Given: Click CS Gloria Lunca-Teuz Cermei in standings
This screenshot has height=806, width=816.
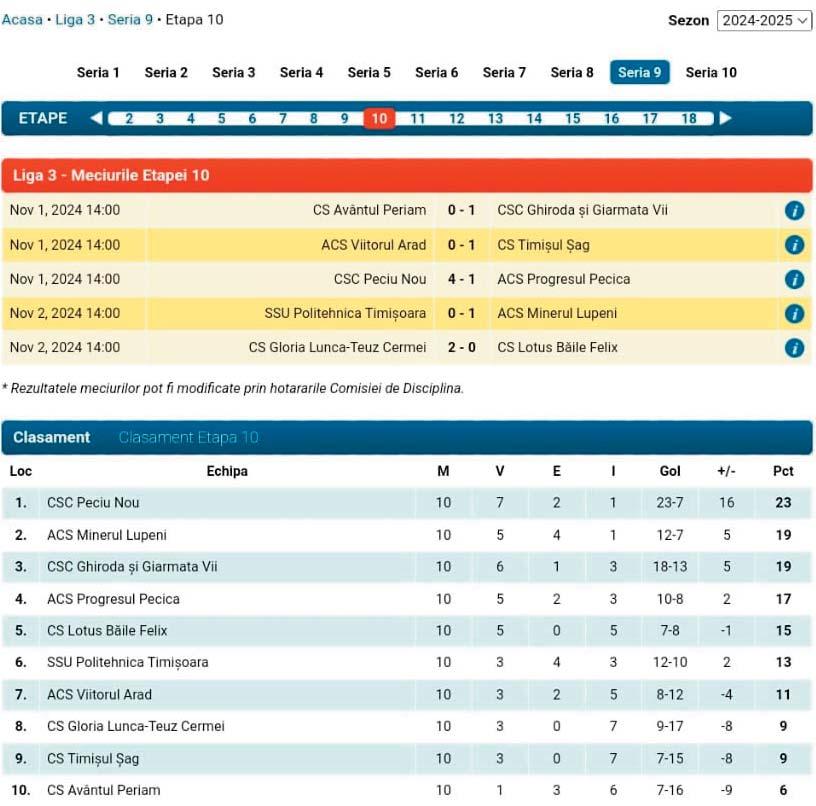Looking at the screenshot, I should (x=136, y=726).
